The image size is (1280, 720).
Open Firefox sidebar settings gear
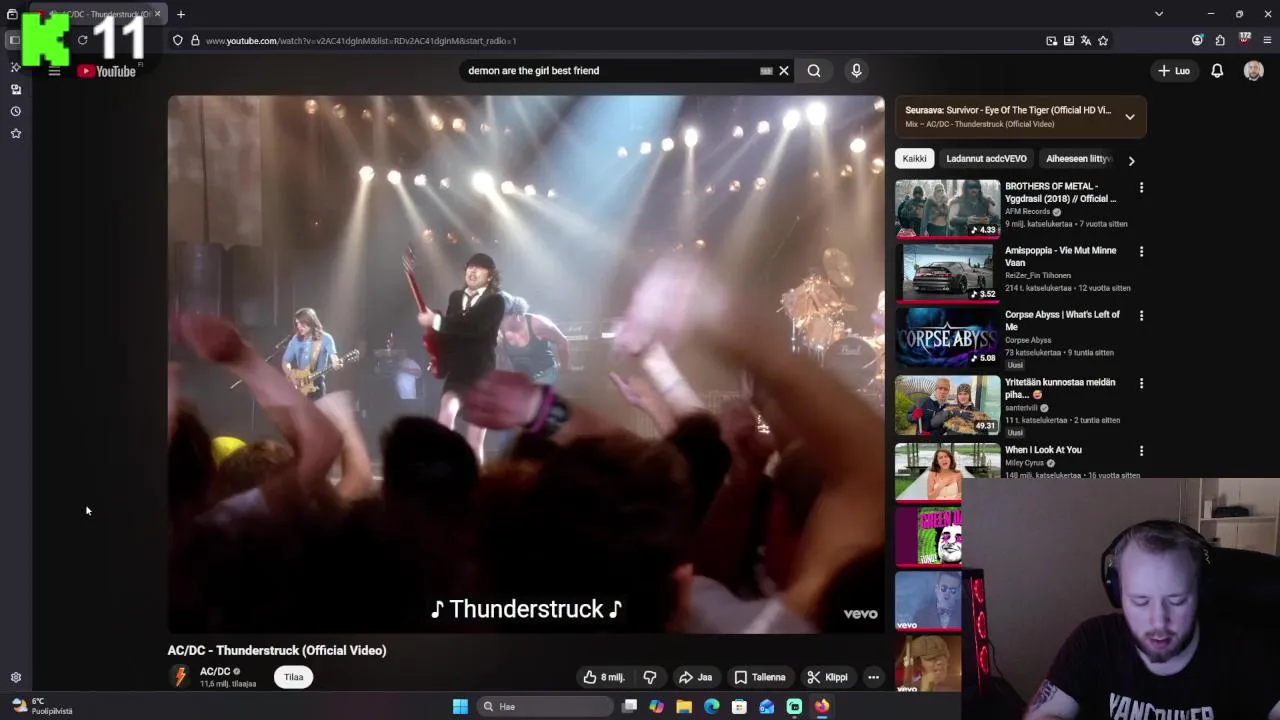15,677
